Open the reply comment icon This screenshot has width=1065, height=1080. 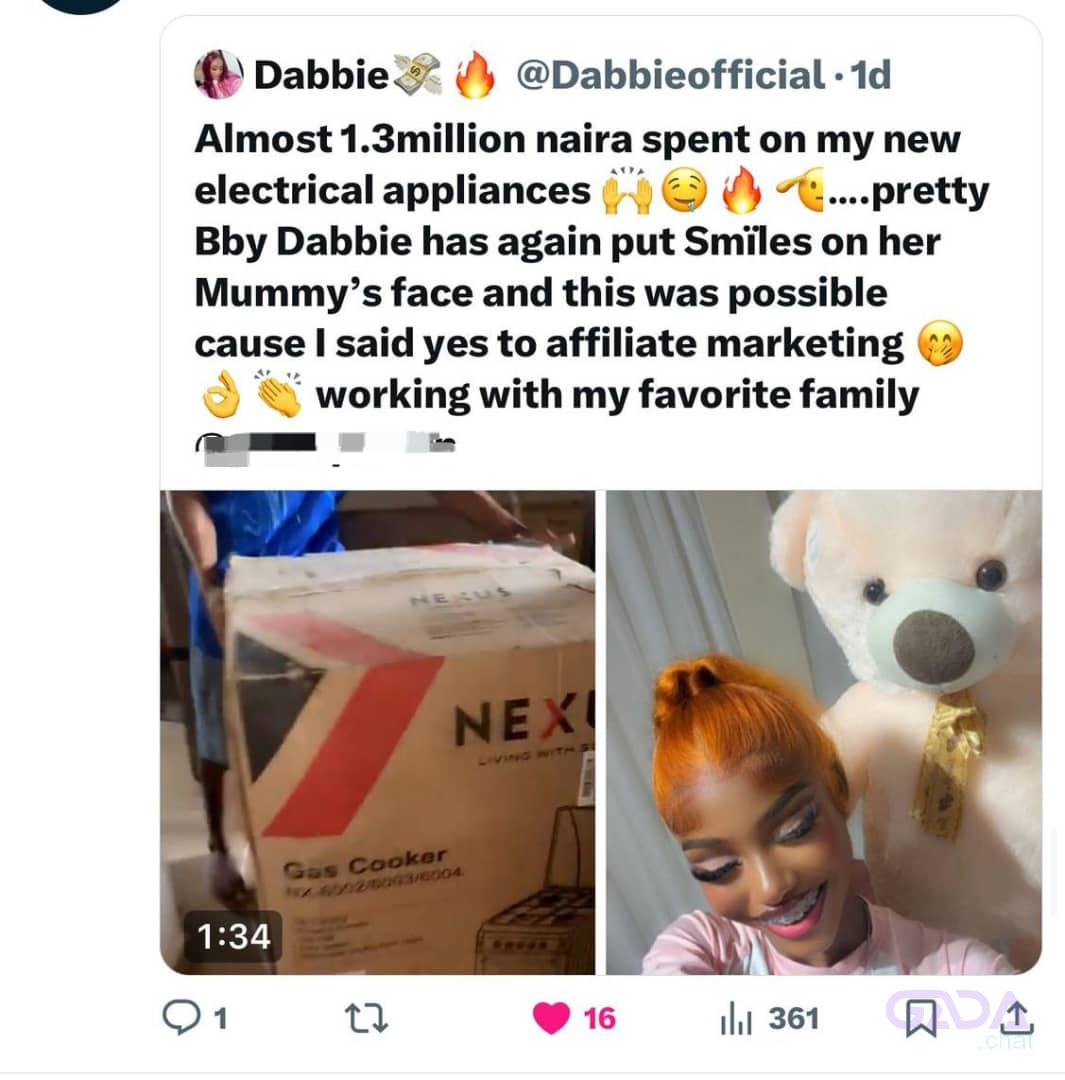(x=181, y=1017)
